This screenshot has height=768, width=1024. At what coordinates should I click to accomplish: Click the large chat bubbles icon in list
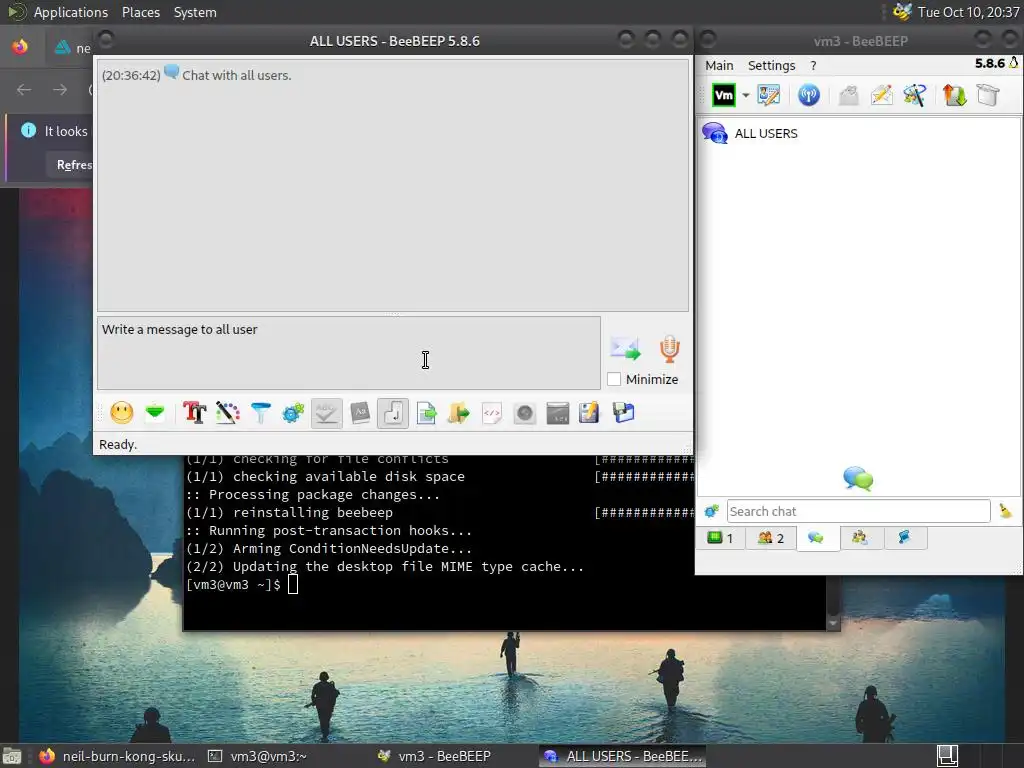(858, 479)
